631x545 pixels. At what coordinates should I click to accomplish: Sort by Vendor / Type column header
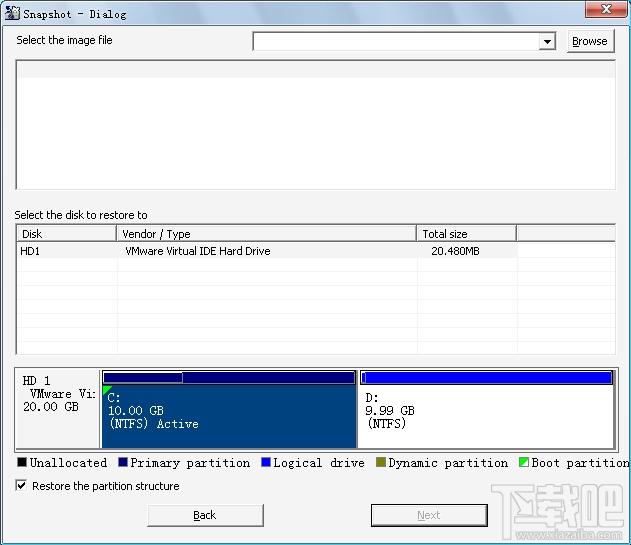coord(266,234)
